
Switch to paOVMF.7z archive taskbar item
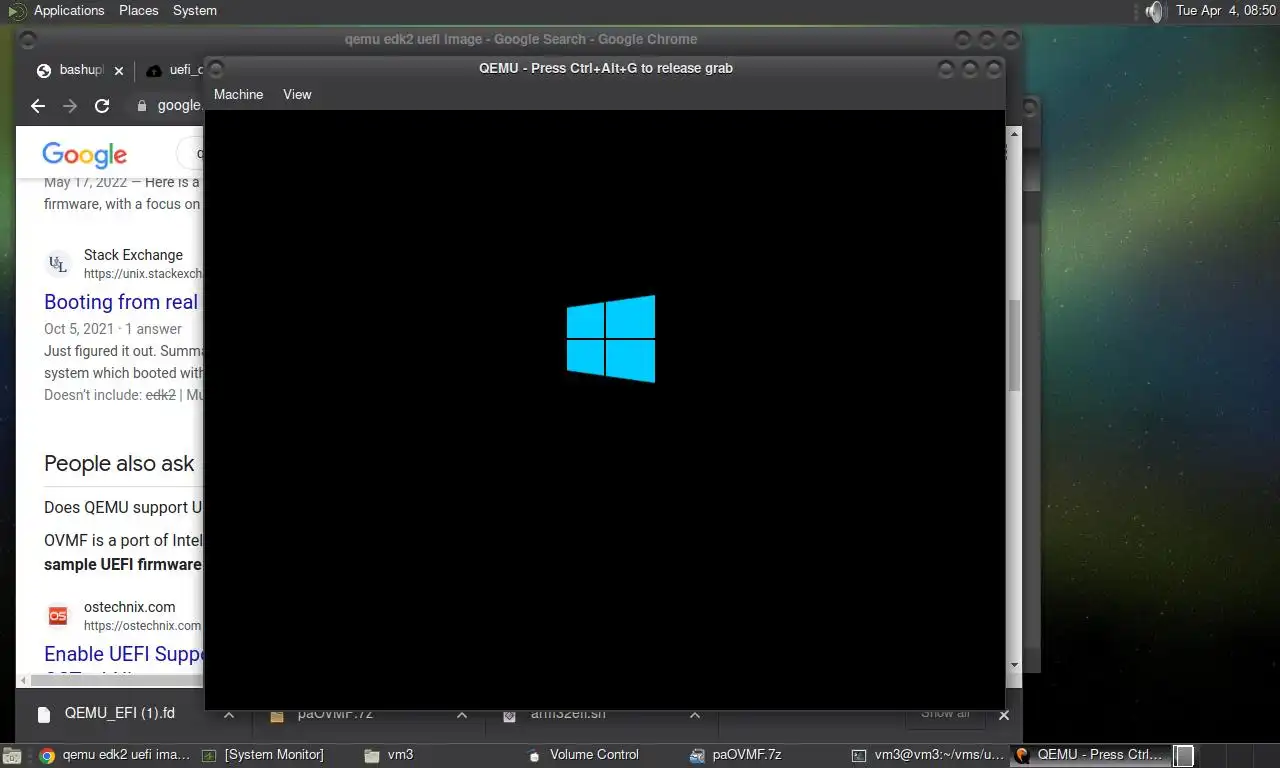[x=736, y=755]
